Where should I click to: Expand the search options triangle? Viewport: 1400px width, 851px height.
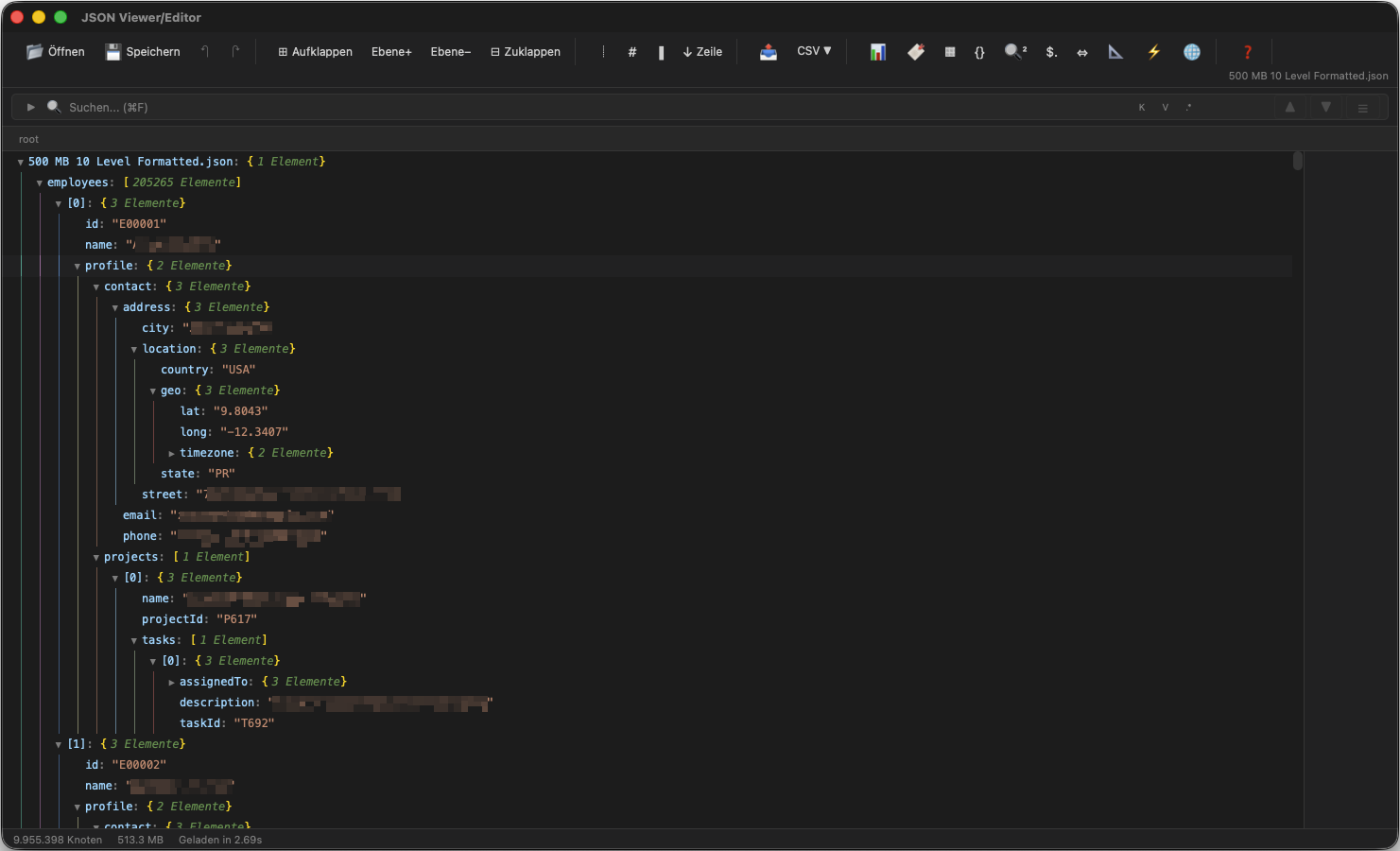click(x=30, y=107)
